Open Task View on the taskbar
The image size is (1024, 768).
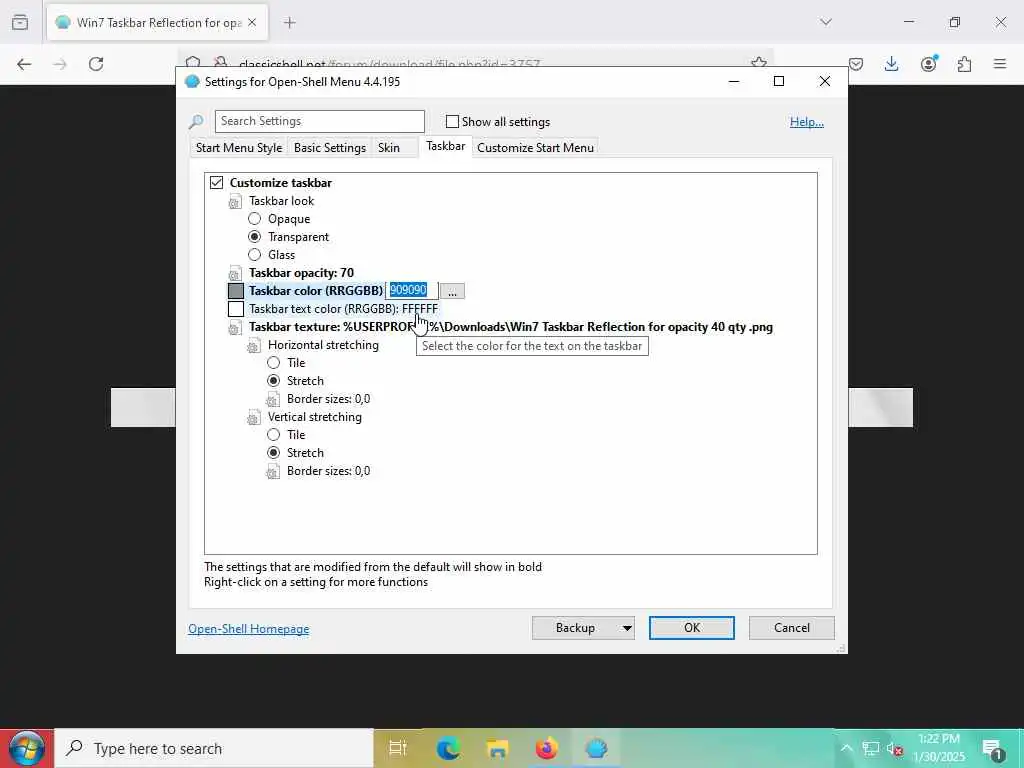point(398,748)
